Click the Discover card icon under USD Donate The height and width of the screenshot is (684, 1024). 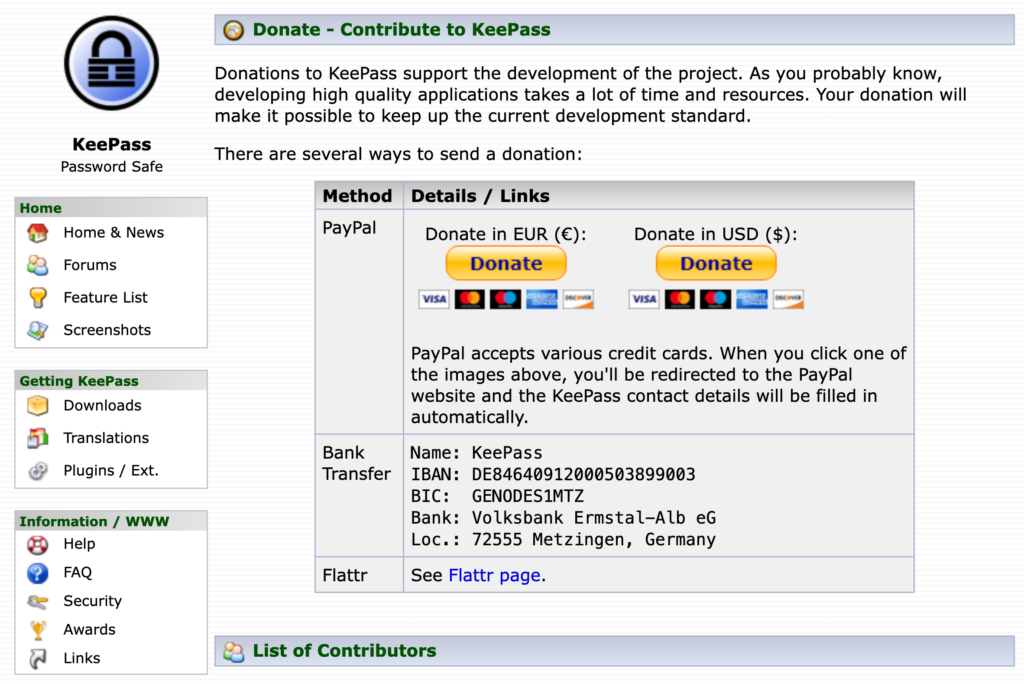[x=788, y=299]
